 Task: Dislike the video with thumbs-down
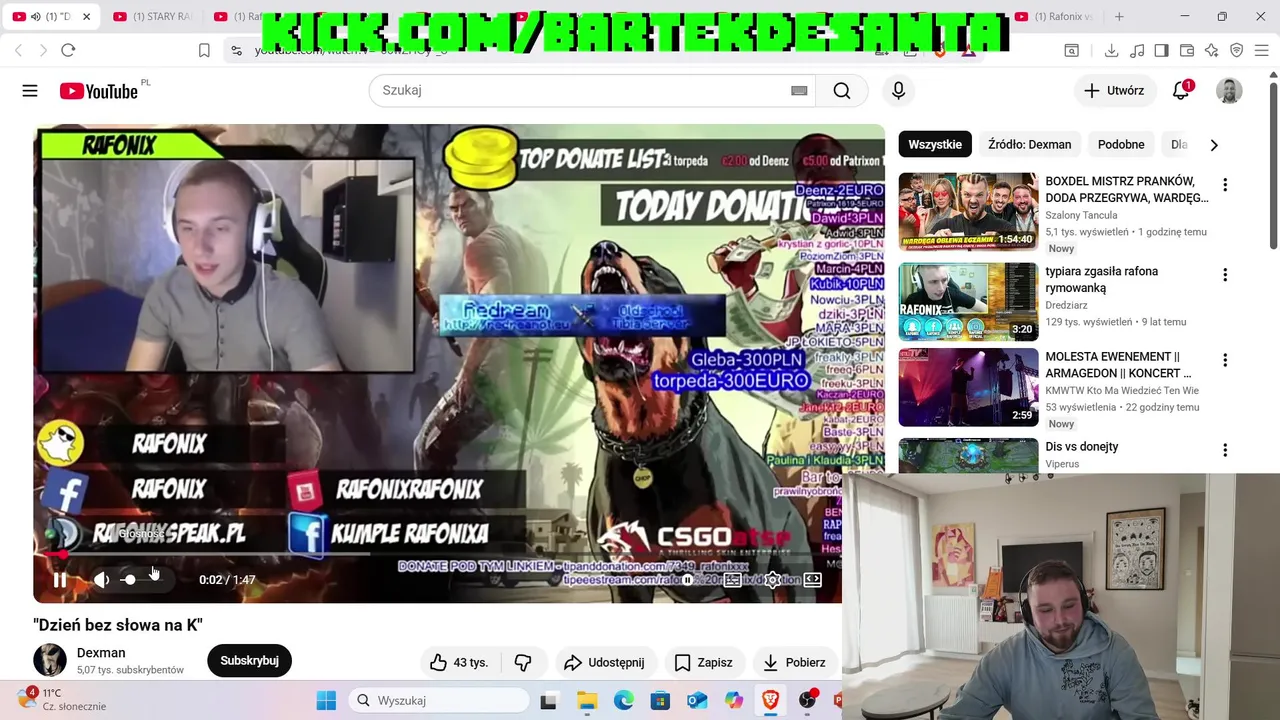tap(523, 662)
